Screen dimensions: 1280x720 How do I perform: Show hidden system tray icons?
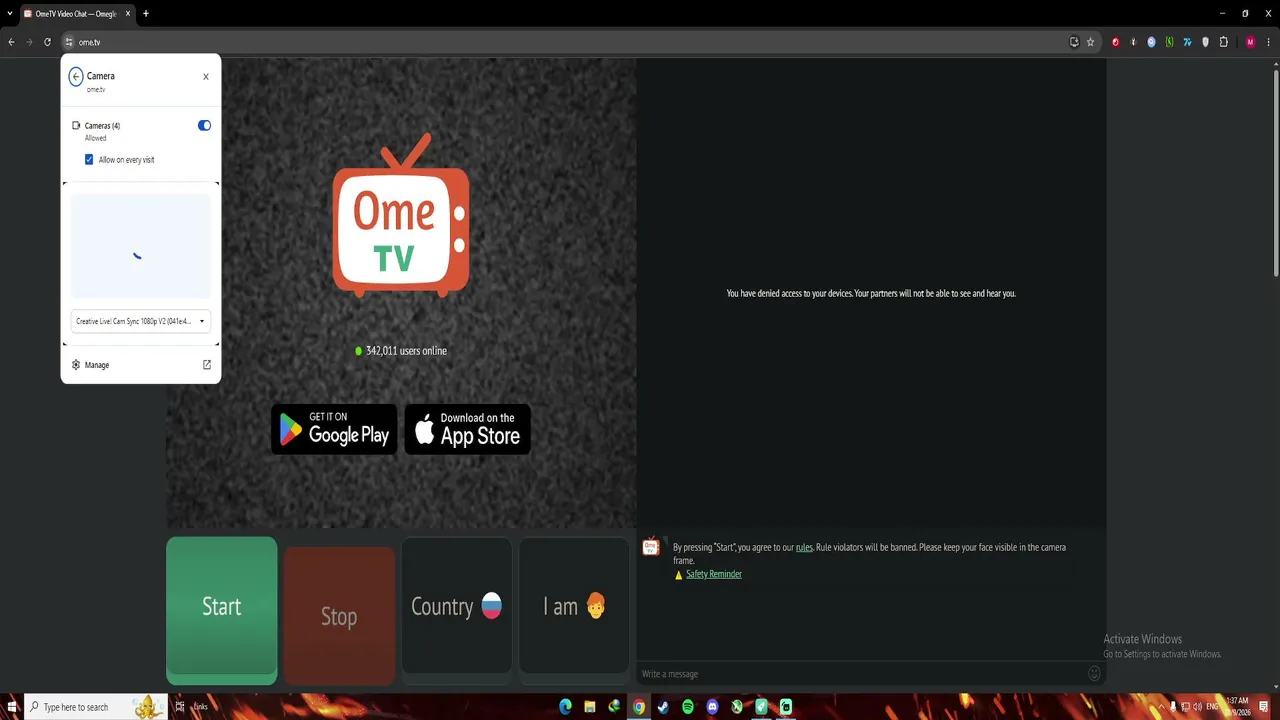point(1161,707)
